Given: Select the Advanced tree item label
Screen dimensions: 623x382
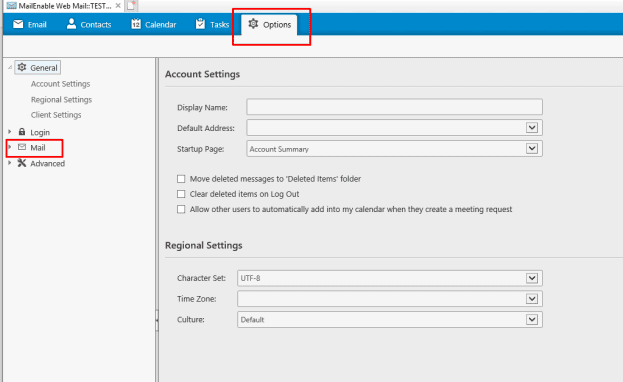Looking at the screenshot, I should 47,163.
